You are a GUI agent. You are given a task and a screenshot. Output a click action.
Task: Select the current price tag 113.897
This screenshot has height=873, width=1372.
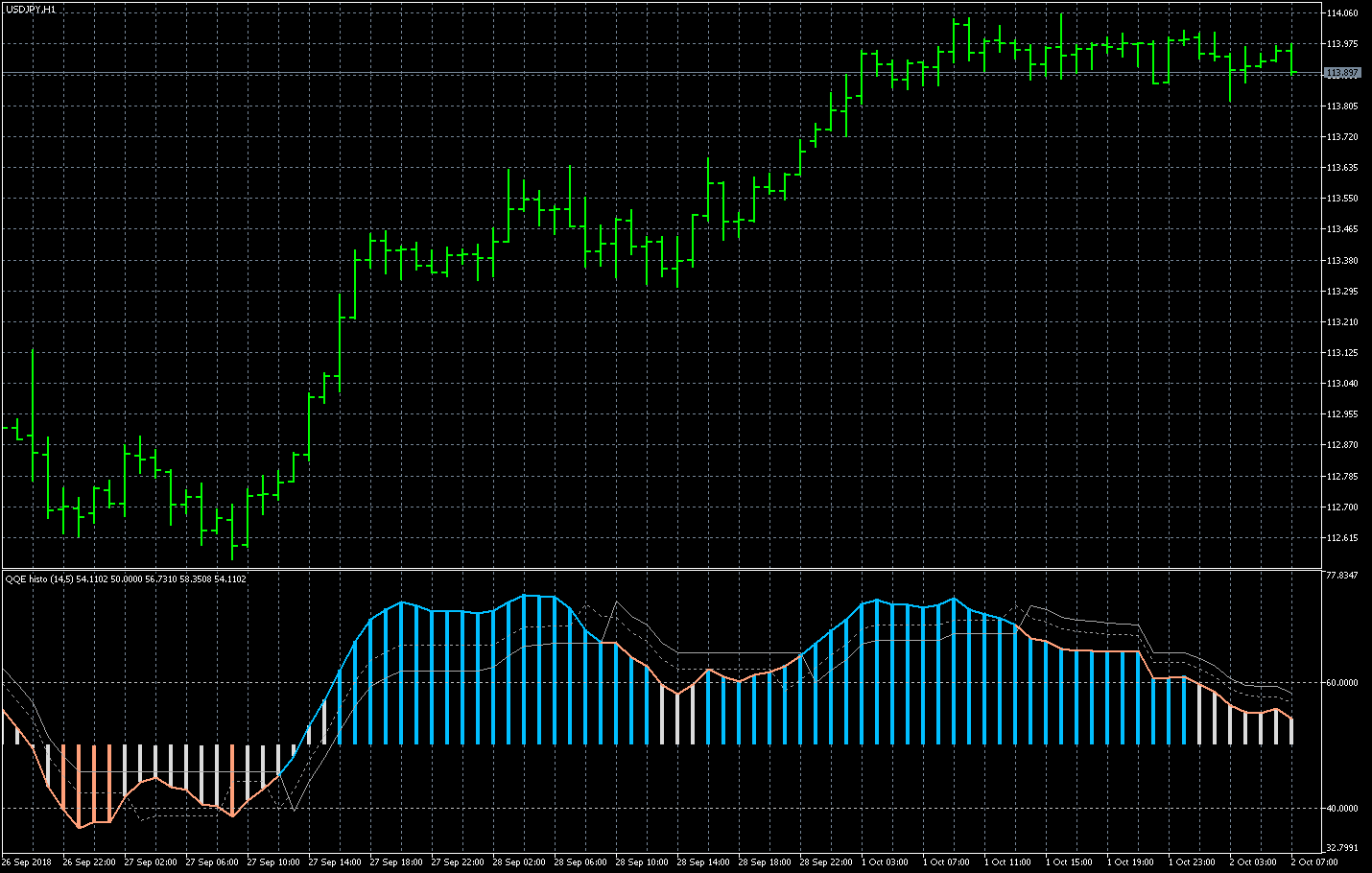tap(1341, 73)
